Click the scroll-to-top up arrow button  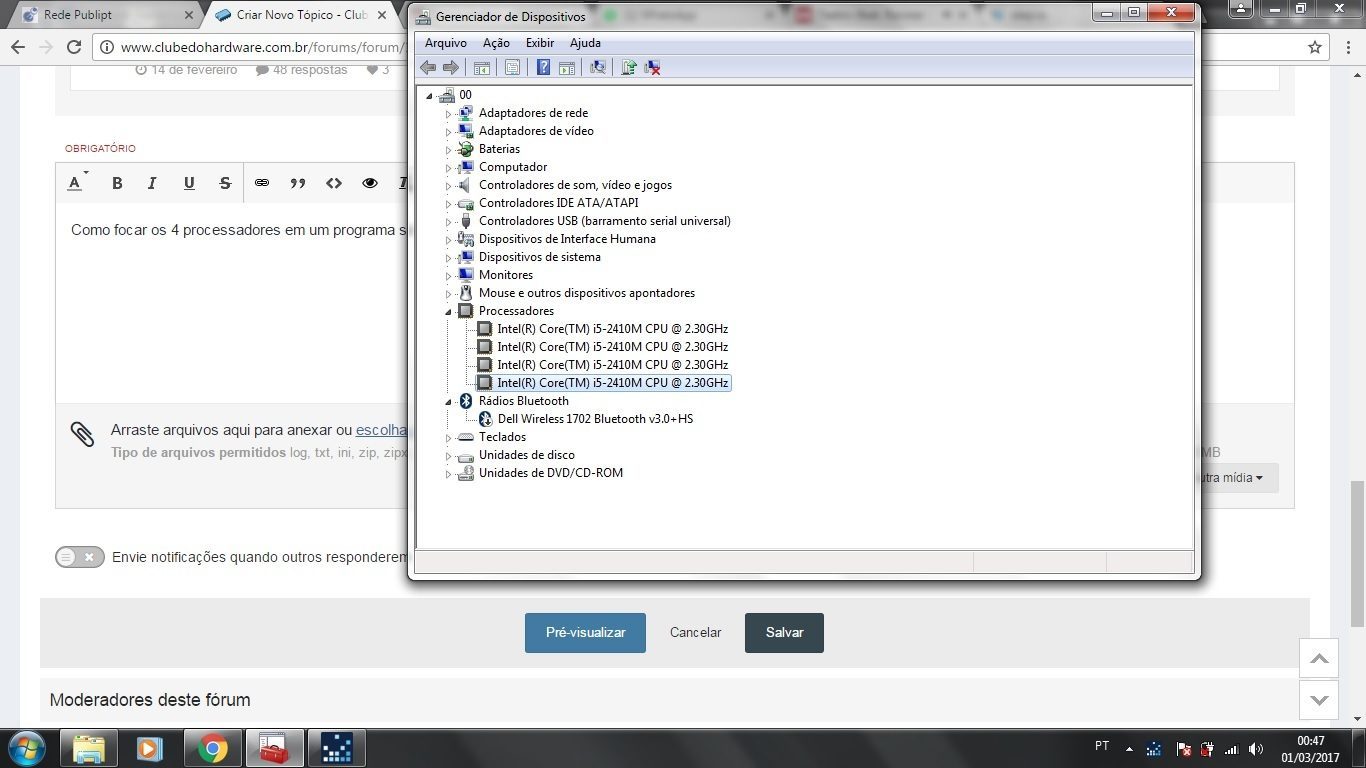1319,658
